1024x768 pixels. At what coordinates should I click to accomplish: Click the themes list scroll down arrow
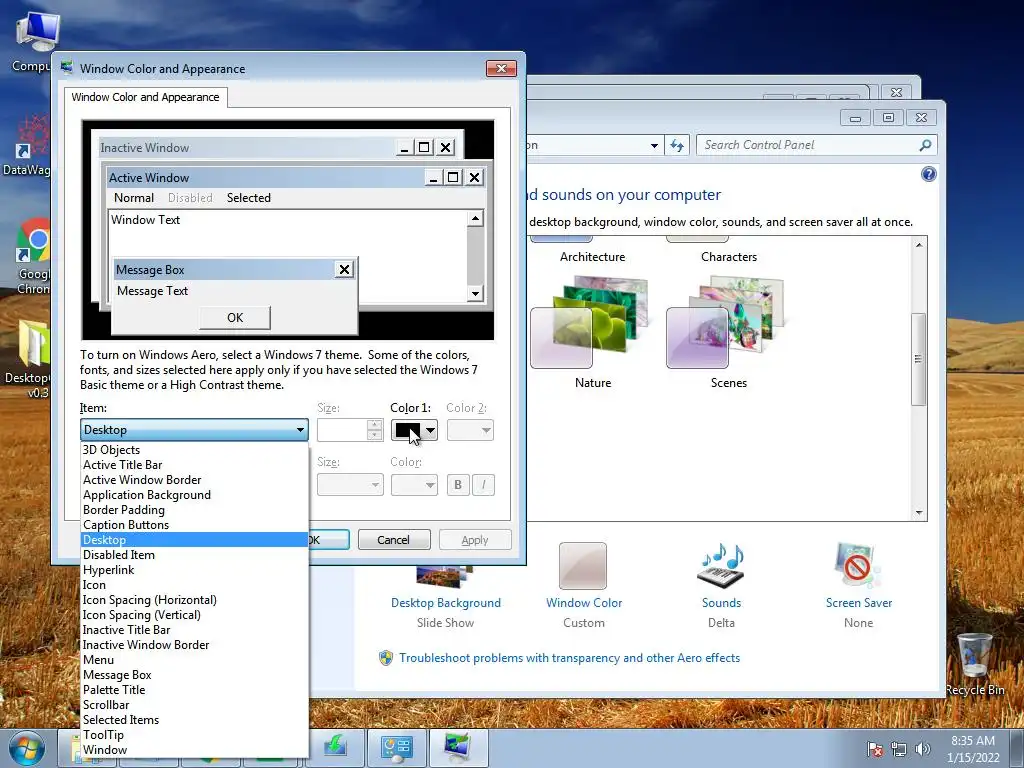click(919, 513)
